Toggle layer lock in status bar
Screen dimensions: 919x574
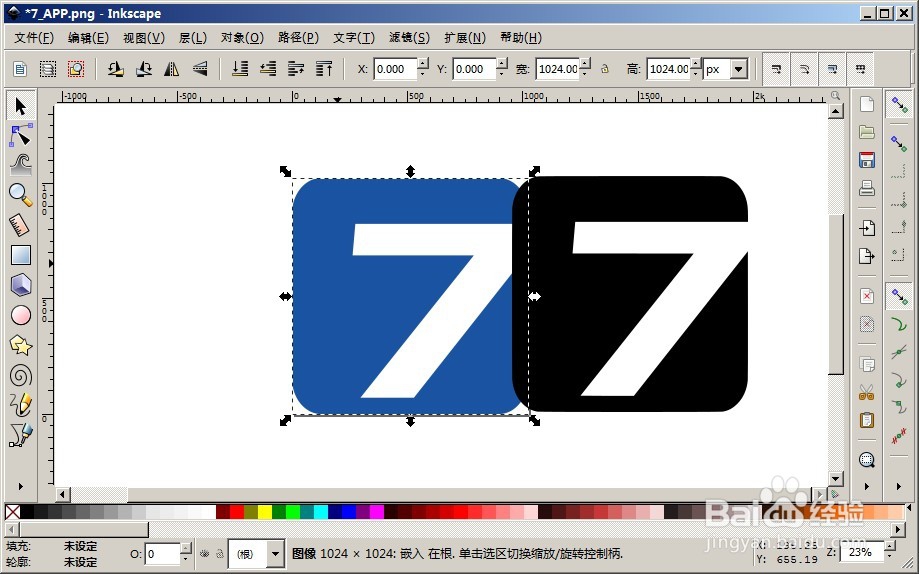pos(219,553)
